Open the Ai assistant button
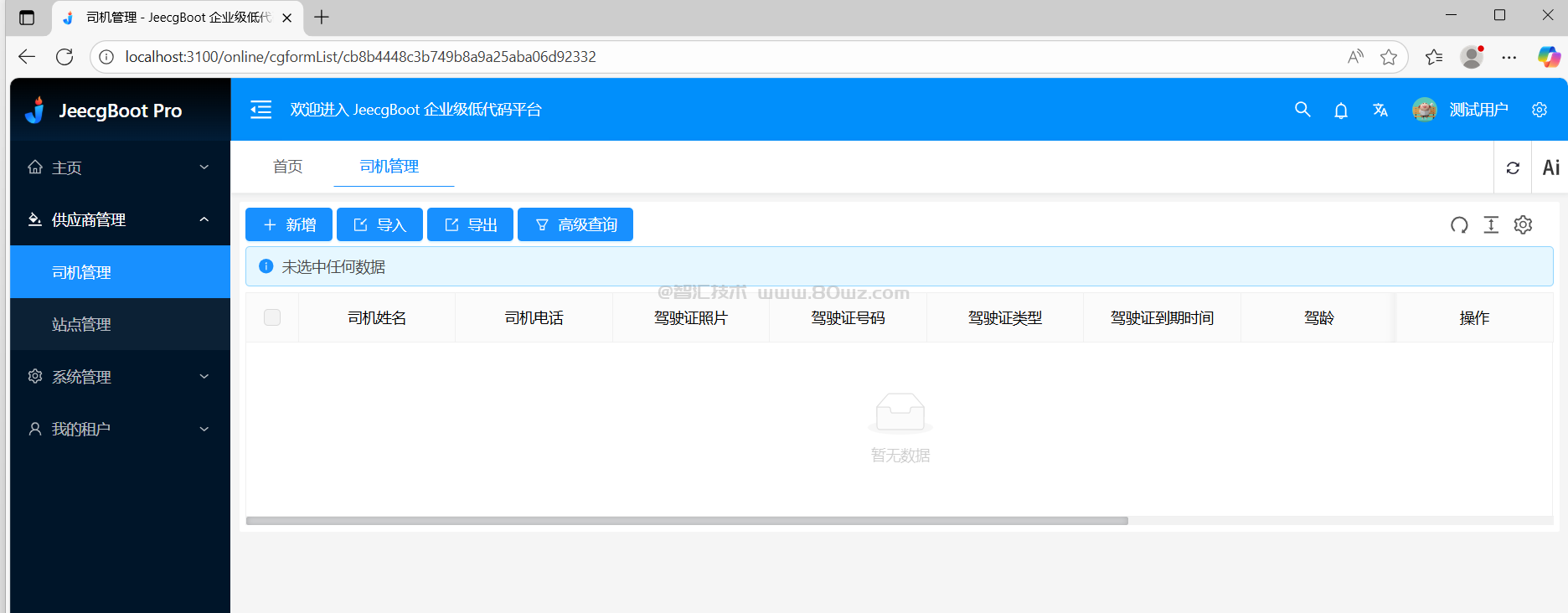1568x613 pixels. click(1551, 167)
